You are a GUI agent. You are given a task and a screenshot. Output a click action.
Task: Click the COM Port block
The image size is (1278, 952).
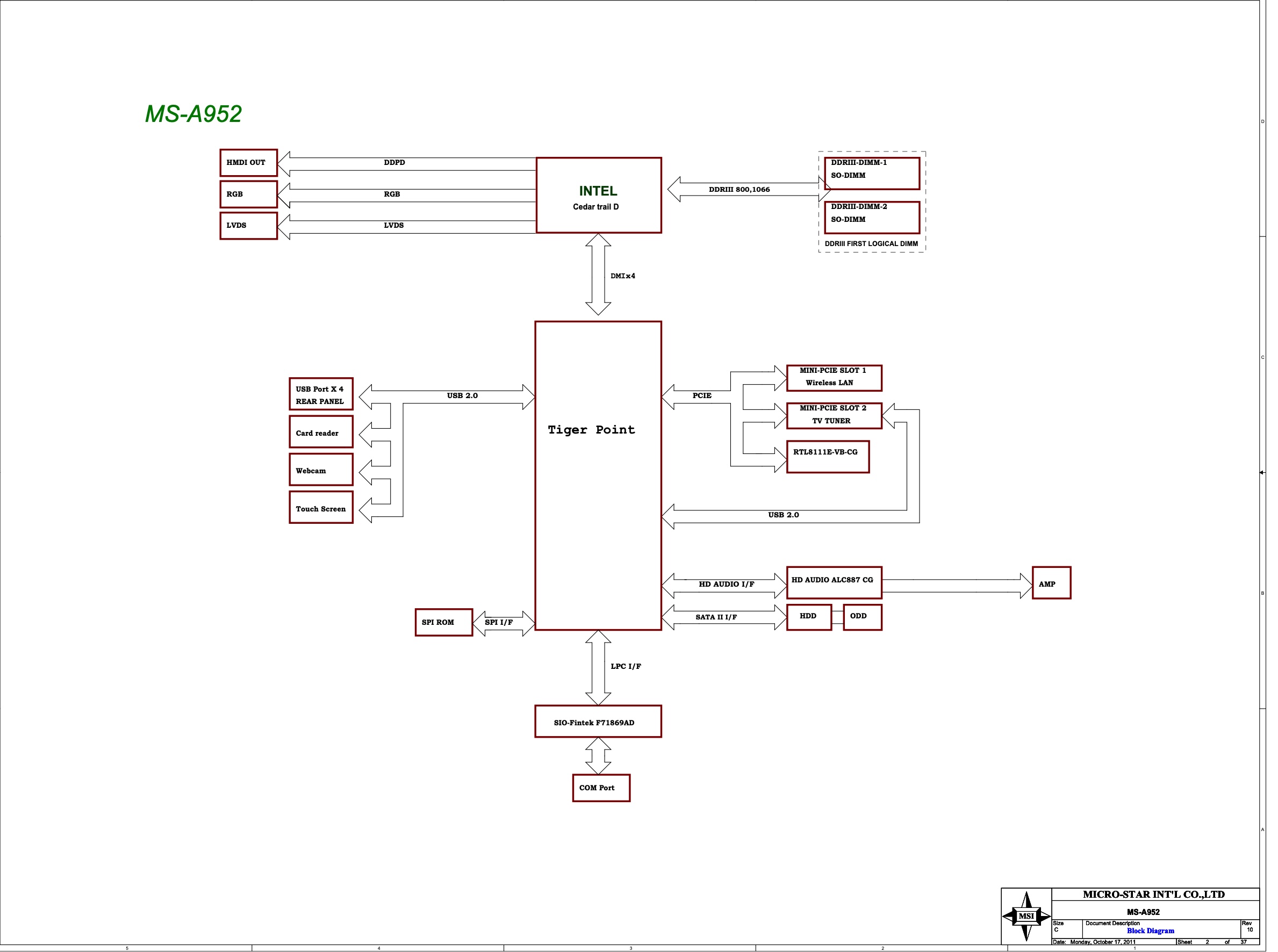(601, 788)
